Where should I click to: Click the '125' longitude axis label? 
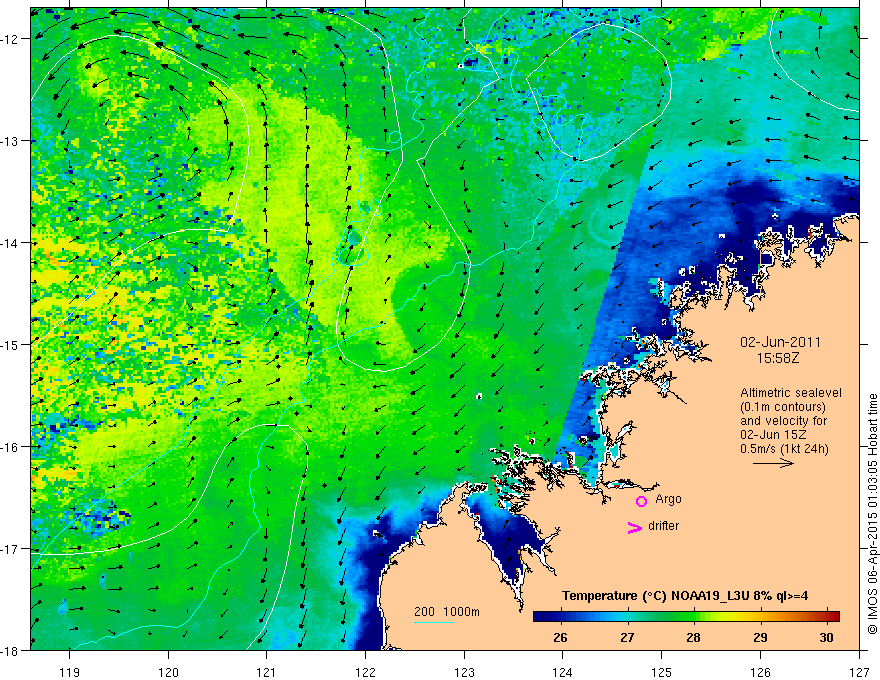tap(662, 672)
